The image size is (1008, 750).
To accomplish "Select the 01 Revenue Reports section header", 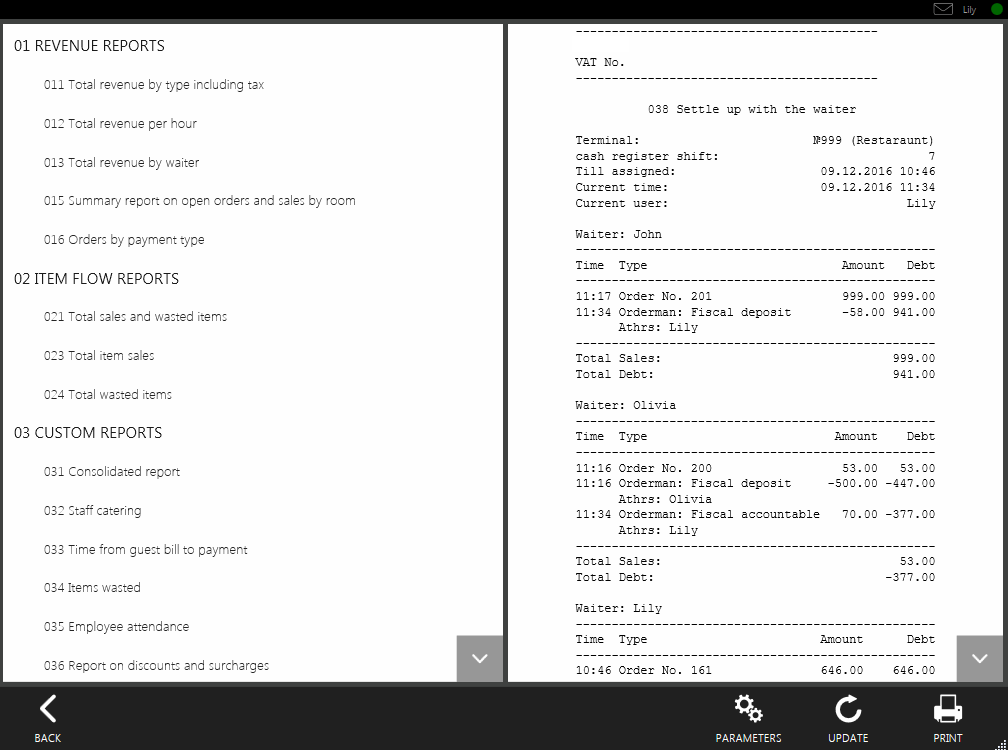I will click(x=89, y=46).
